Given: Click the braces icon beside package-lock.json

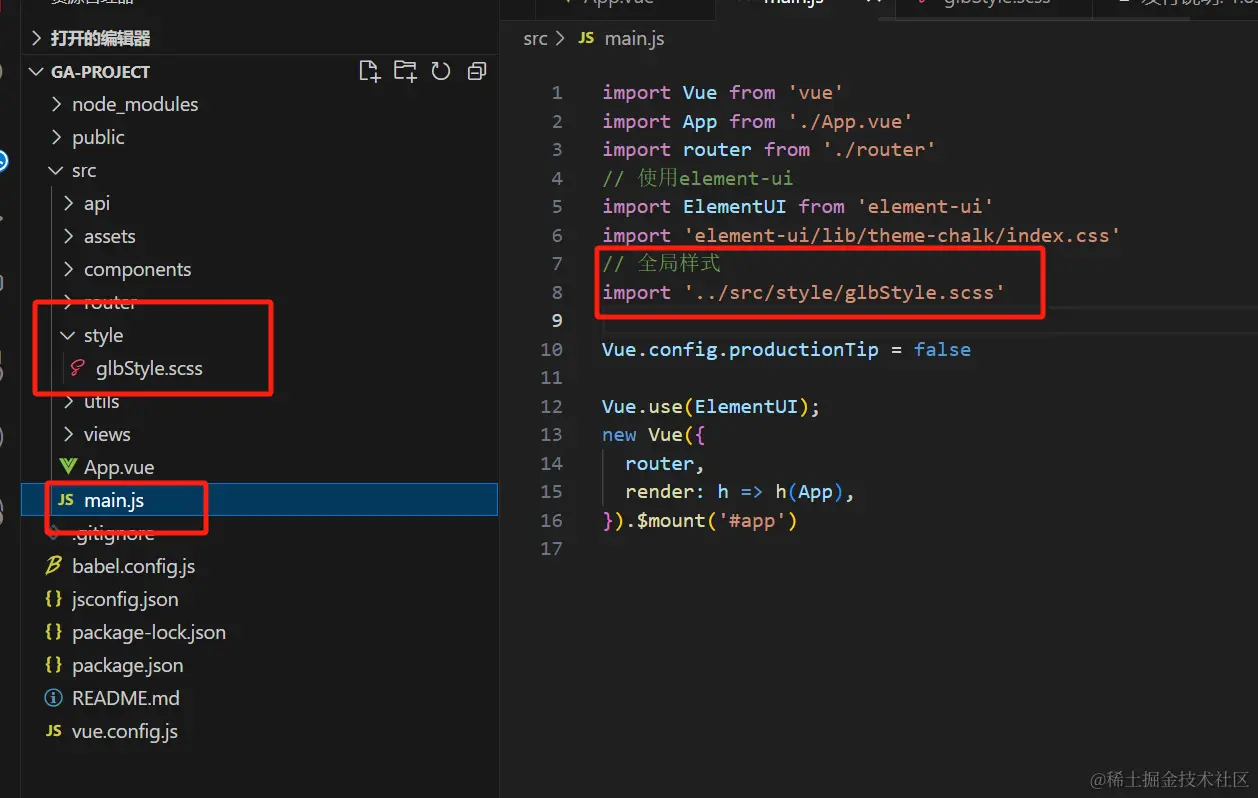Looking at the screenshot, I should coord(54,632).
